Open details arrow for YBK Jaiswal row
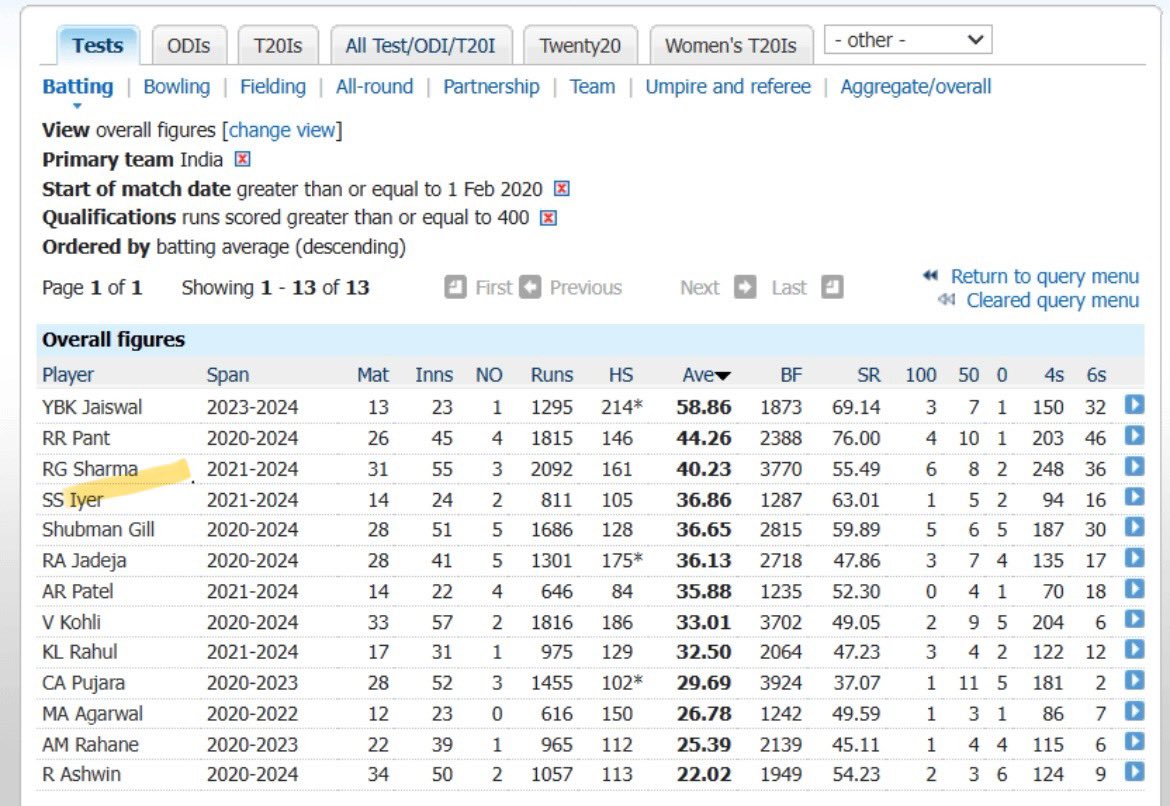The width and height of the screenshot is (1170, 806). (x=1134, y=404)
